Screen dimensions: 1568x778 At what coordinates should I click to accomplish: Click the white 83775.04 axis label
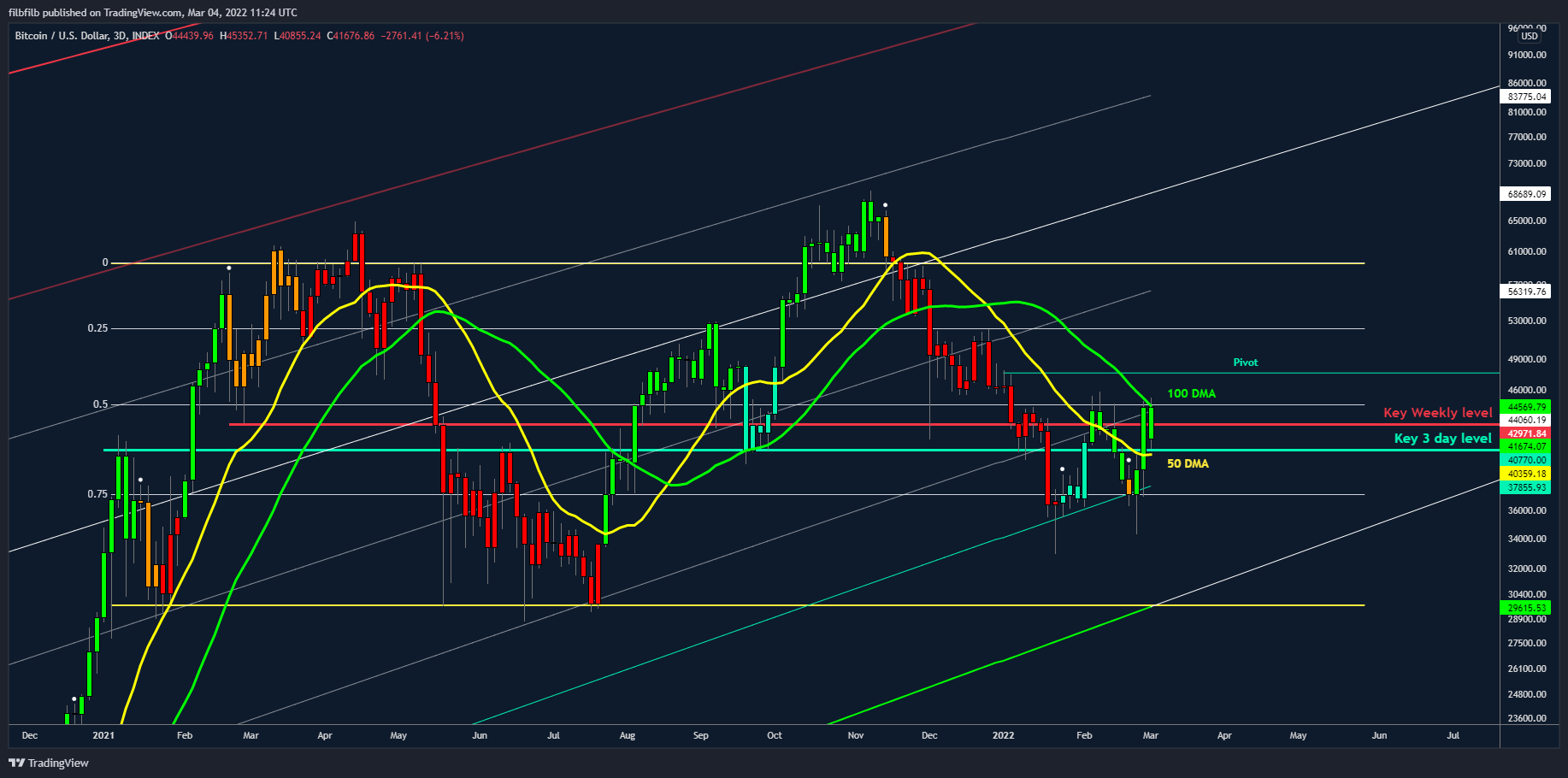[x=1527, y=97]
